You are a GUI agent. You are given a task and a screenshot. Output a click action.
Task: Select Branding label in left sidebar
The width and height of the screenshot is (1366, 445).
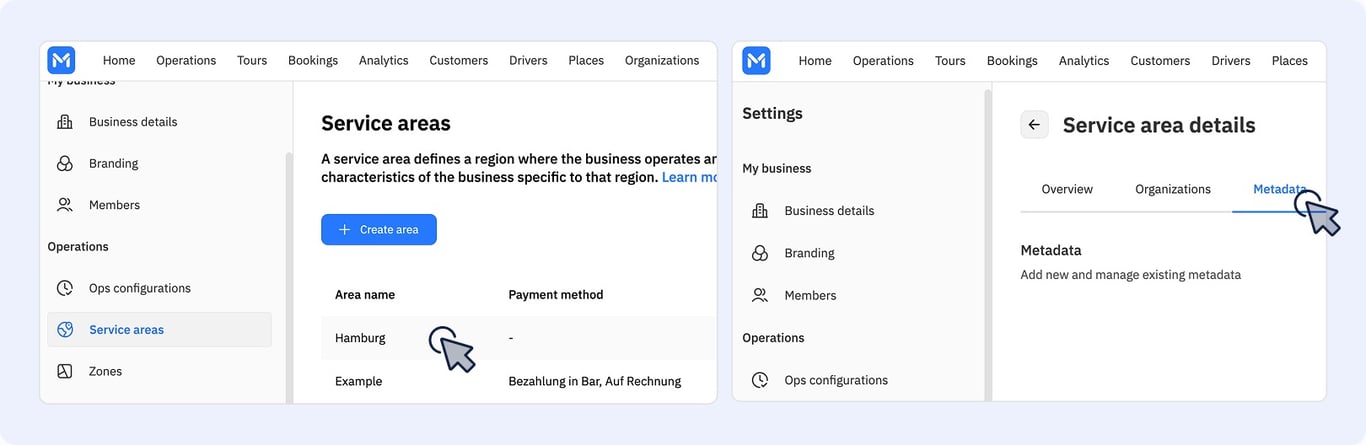114,163
